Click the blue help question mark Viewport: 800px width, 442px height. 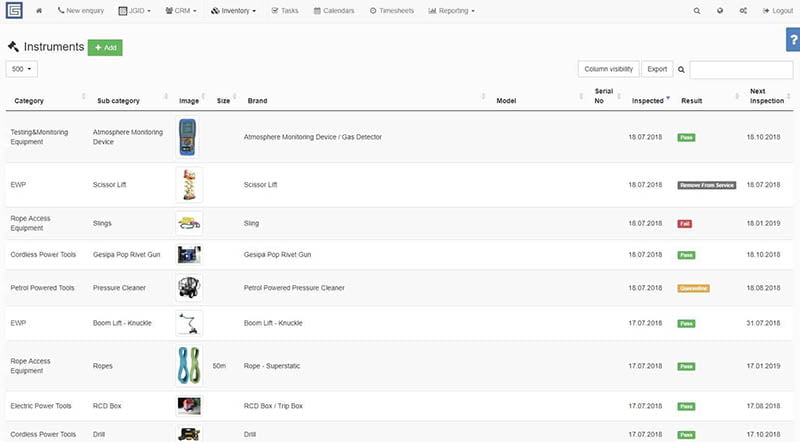(793, 39)
